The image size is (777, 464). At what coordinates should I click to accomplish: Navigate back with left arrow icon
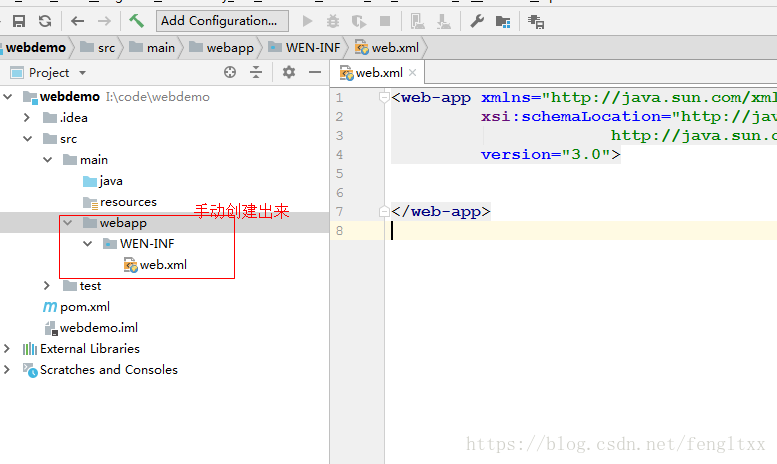click(77, 21)
